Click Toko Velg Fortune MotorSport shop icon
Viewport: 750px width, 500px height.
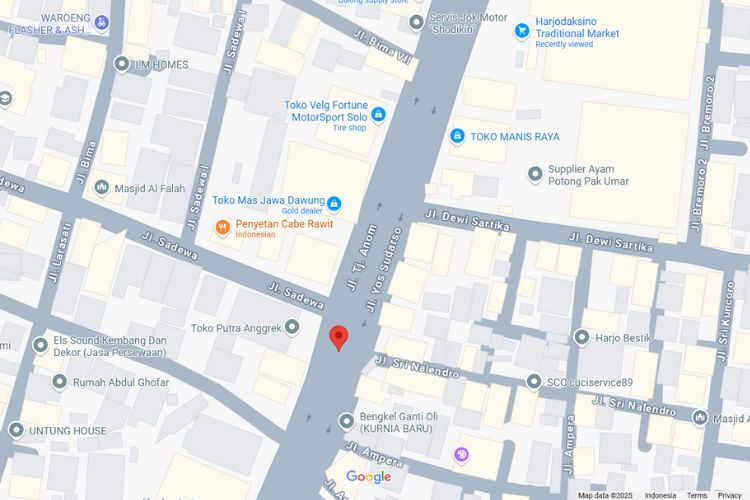(x=378, y=115)
